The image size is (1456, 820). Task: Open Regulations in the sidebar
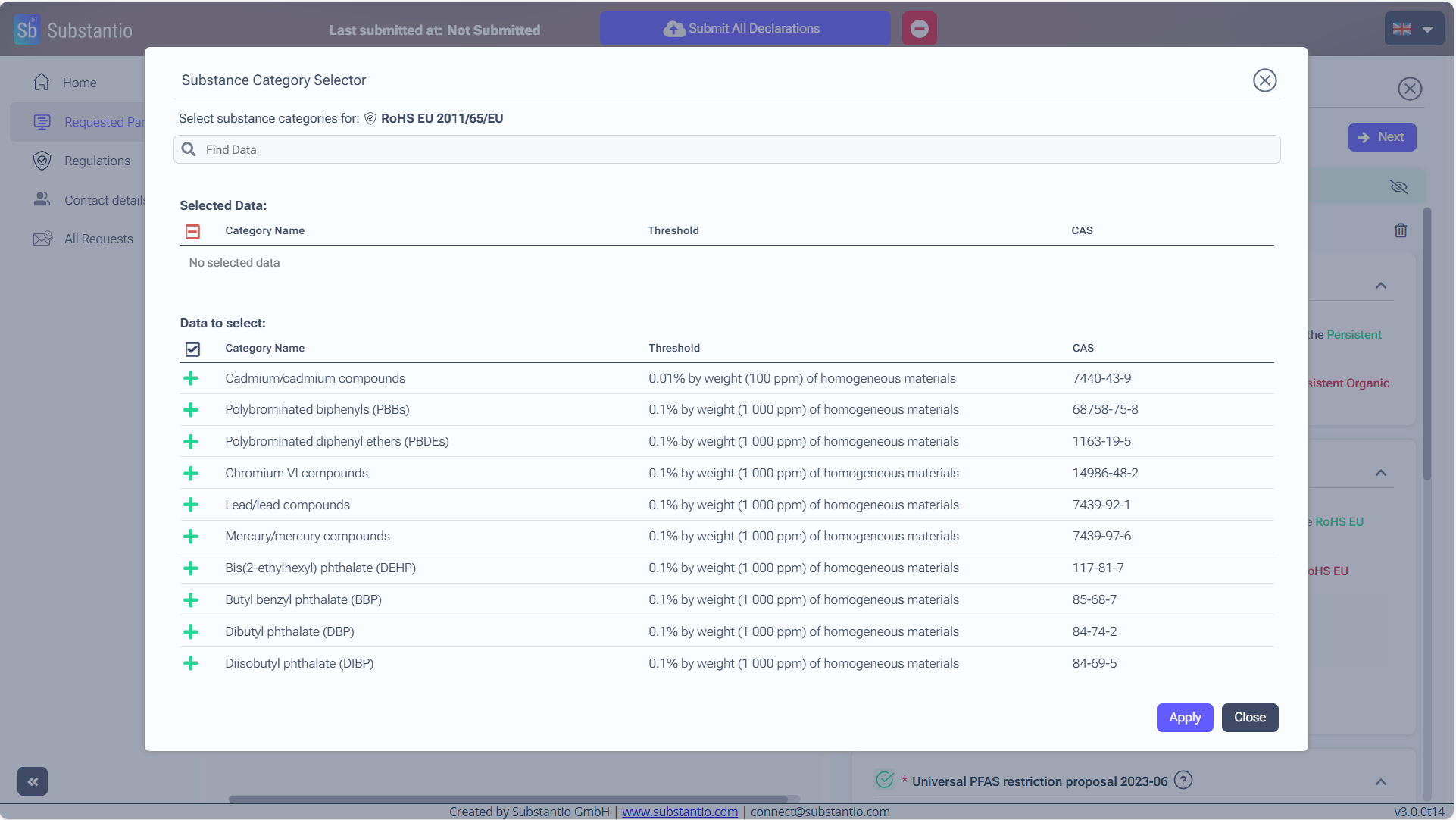click(x=97, y=161)
